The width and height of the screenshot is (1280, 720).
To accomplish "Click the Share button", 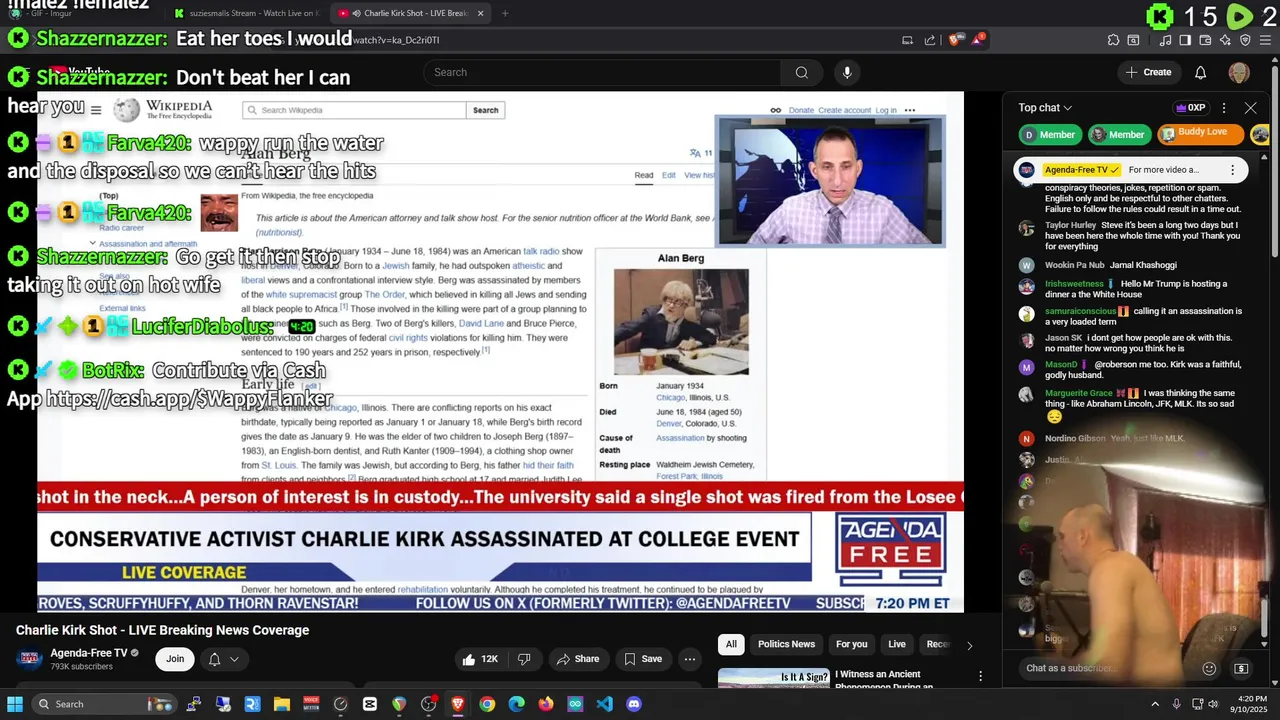I will pyautogui.click(x=577, y=659).
